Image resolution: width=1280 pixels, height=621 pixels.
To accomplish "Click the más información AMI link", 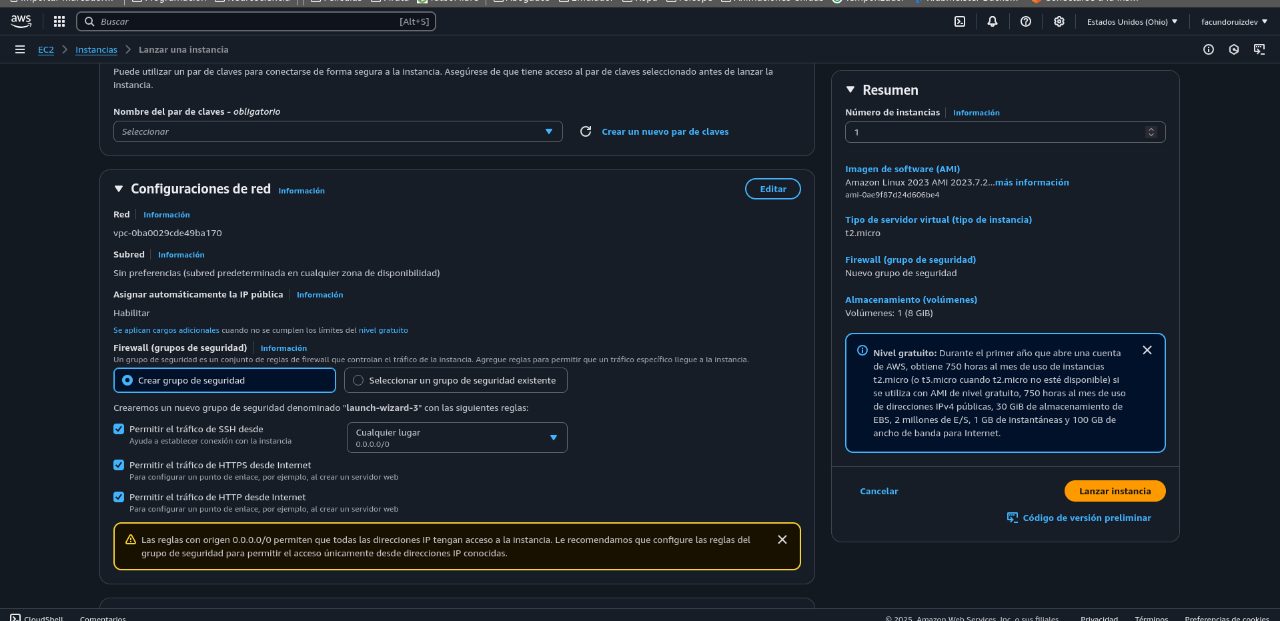I will pyautogui.click(x=1032, y=182).
